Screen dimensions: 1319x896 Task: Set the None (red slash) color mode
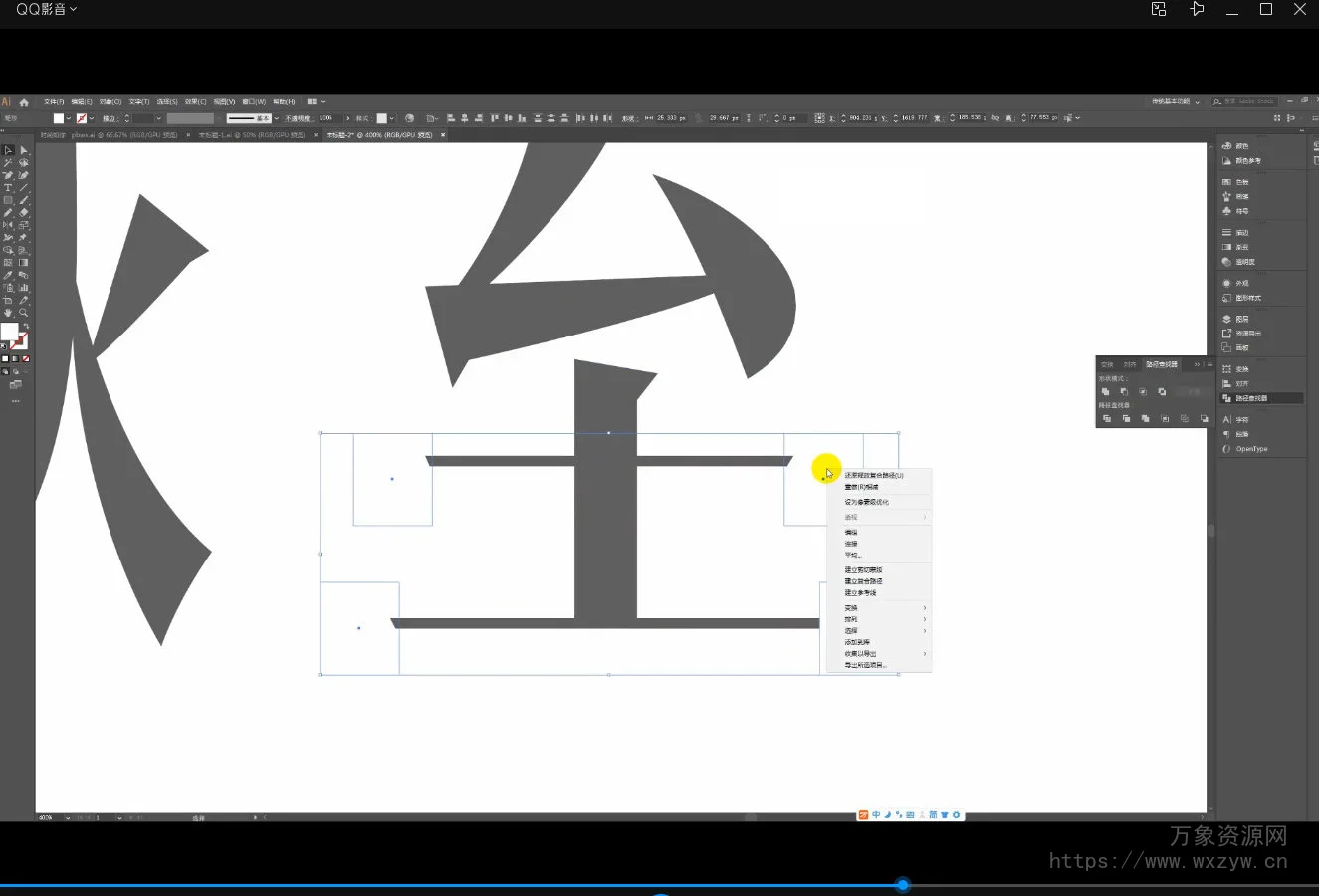(x=26, y=358)
